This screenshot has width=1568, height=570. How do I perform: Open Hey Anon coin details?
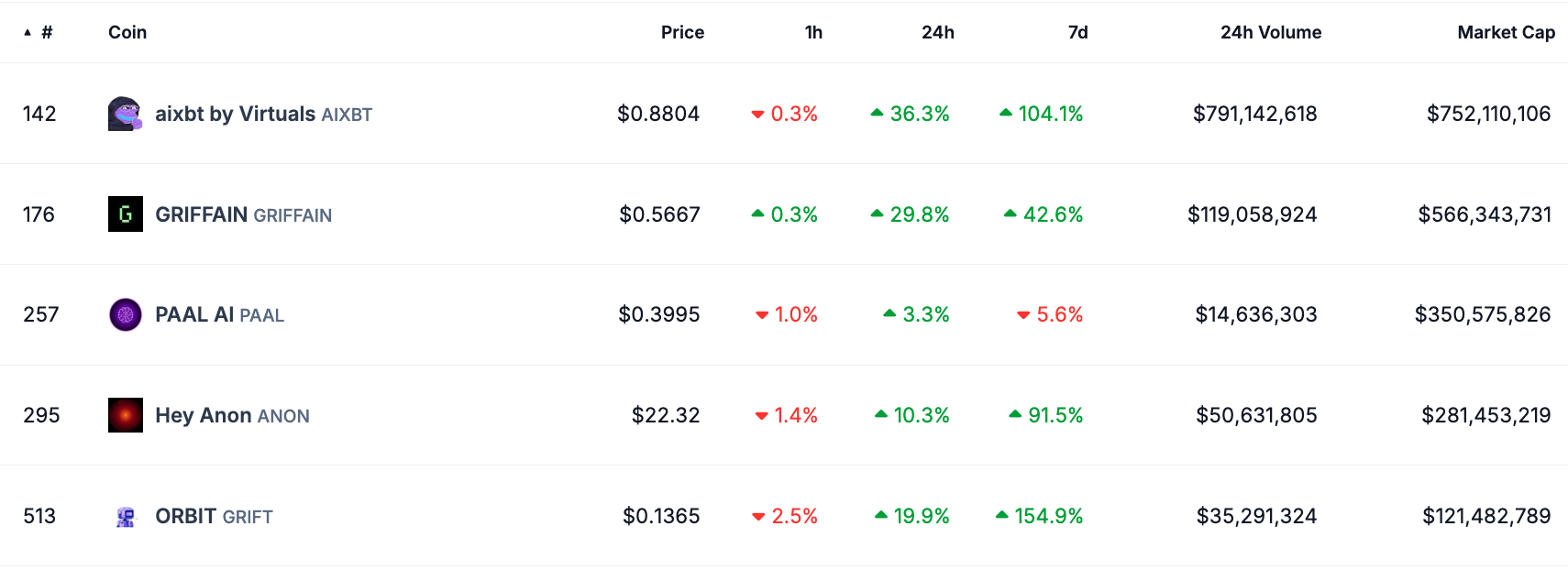(204, 415)
